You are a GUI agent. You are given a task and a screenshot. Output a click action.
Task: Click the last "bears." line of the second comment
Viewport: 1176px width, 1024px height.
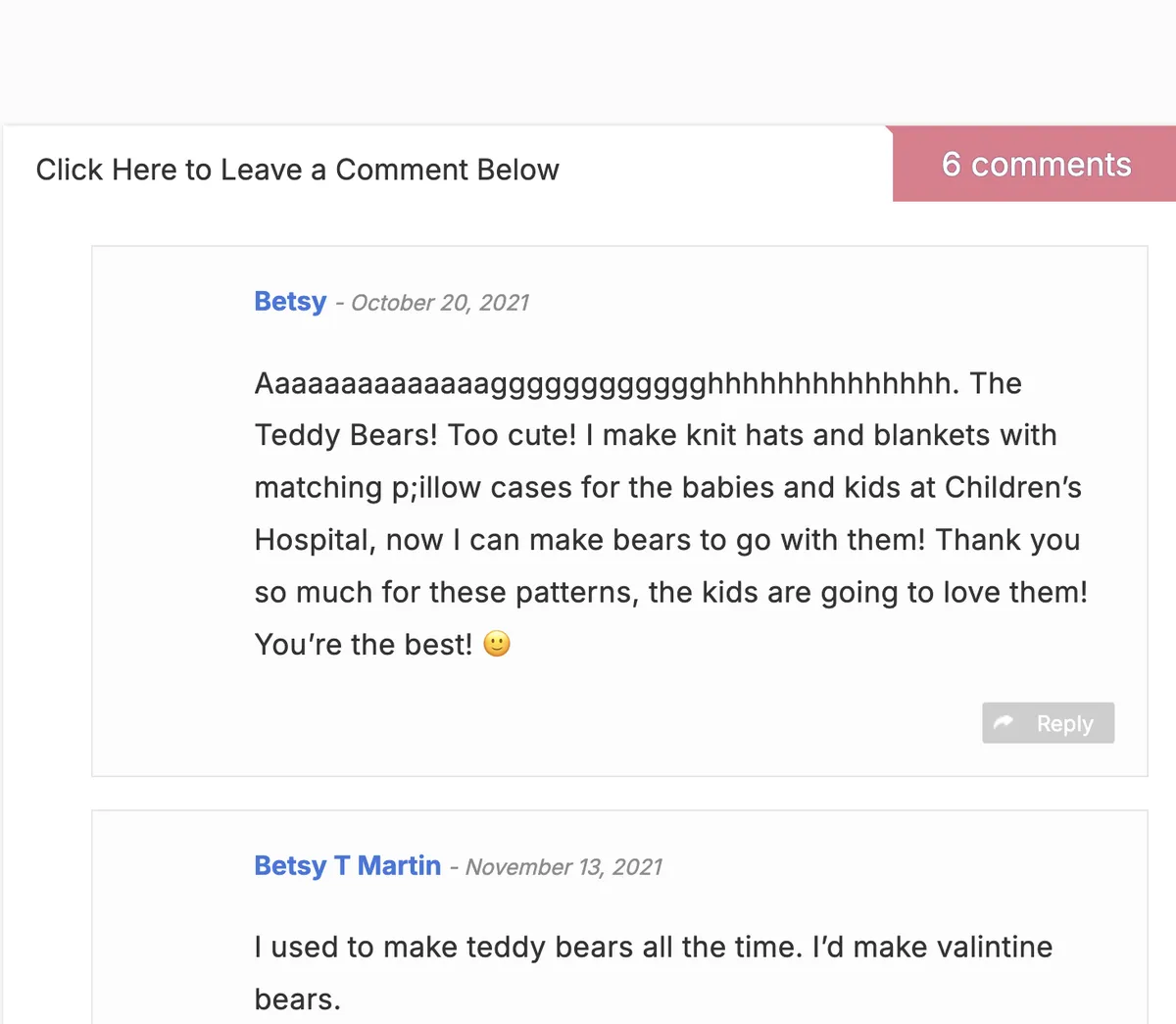coord(298,1000)
